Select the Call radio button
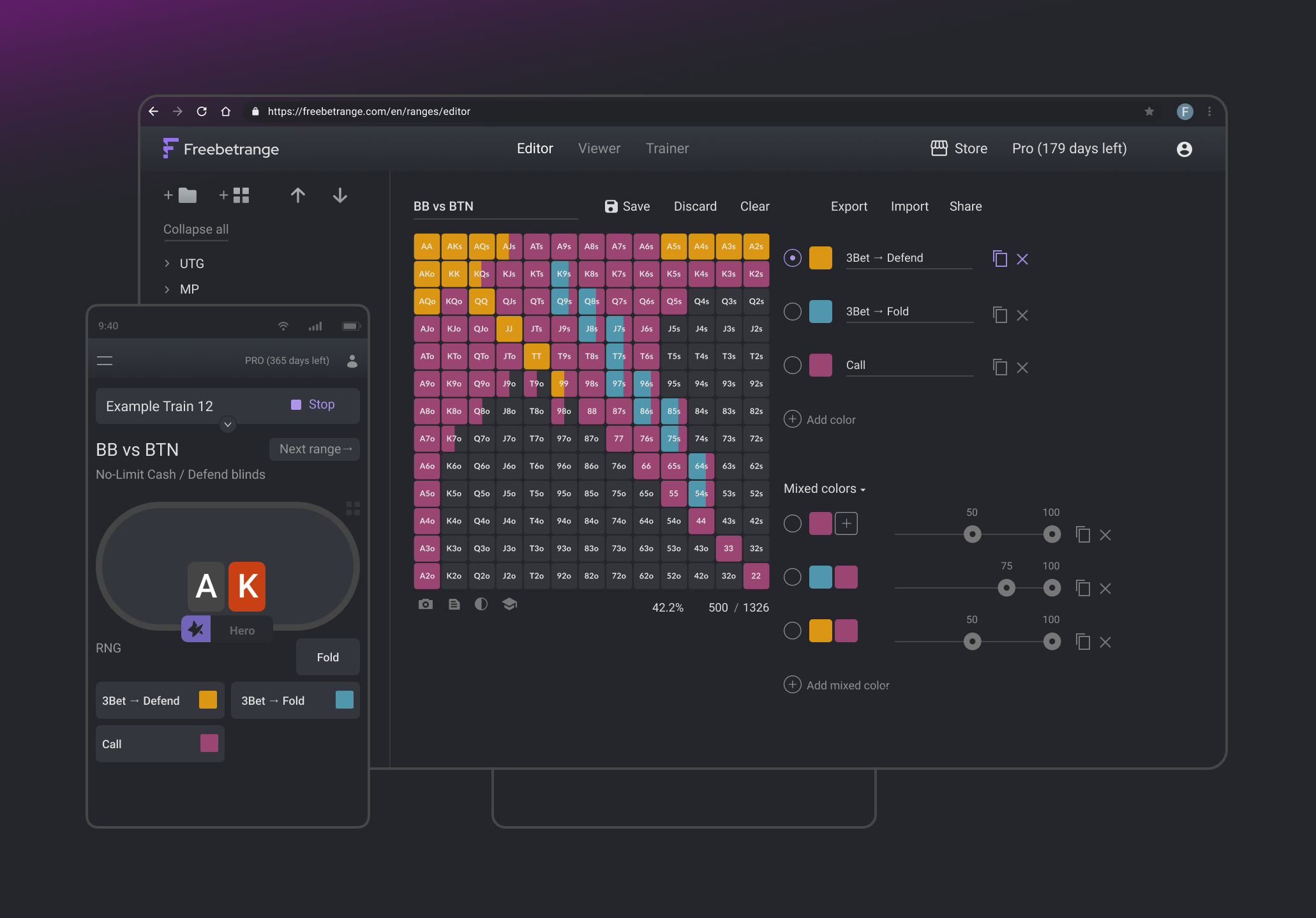This screenshot has height=918, width=1316. pos(793,365)
